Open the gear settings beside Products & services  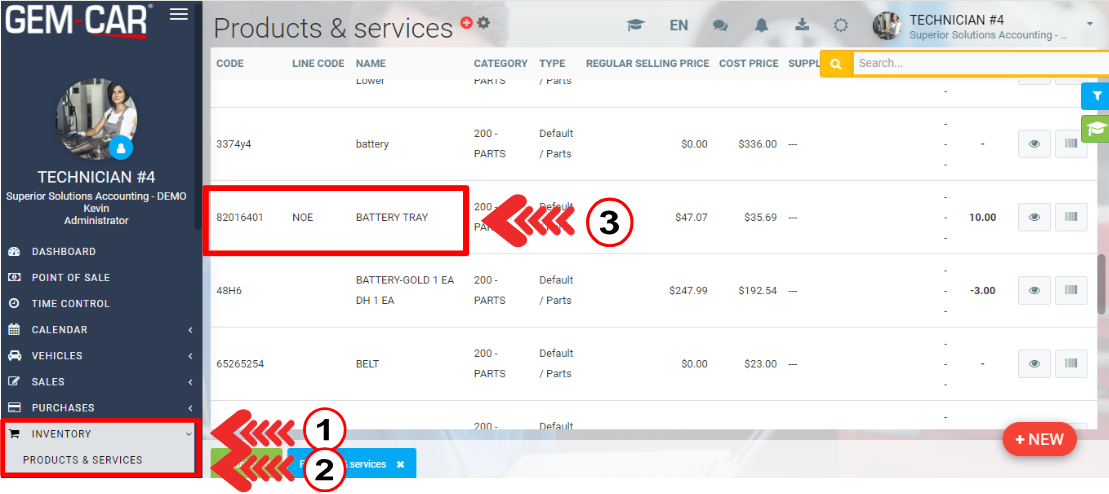(484, 22)
